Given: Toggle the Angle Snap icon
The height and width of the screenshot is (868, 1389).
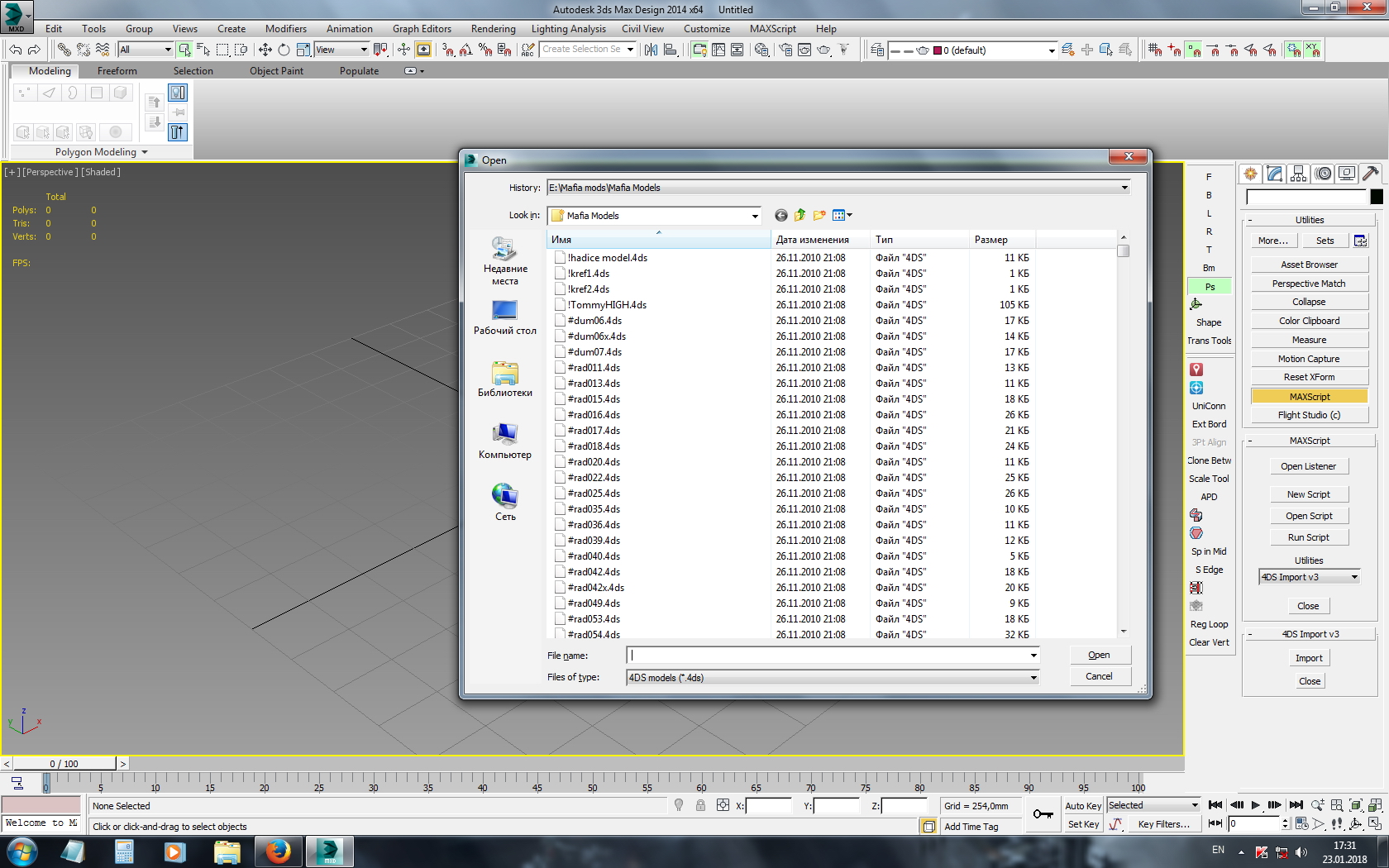Looking at the screenshot, I should pos(465,50).
